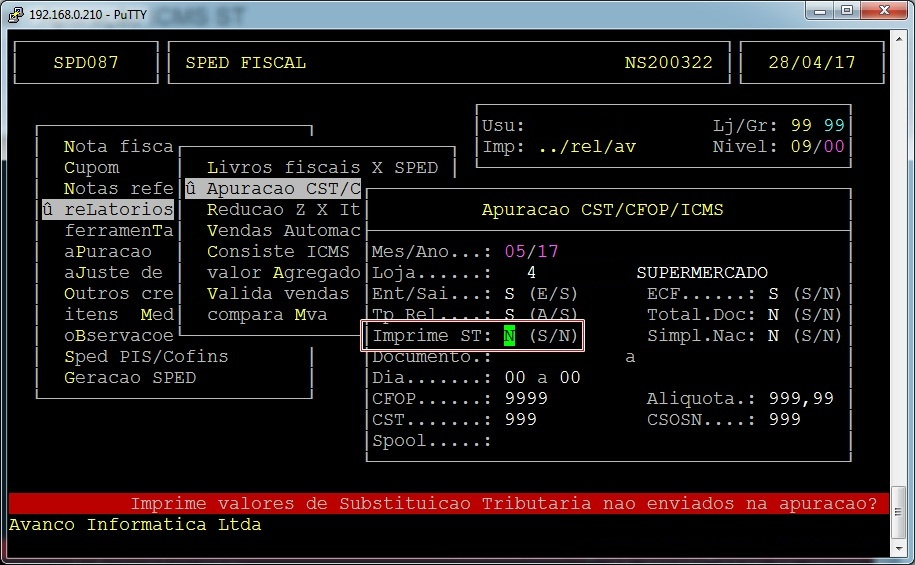Click the CFOP field value 9999
The height and width of the screenshot is (565, 915).
[524, 399]
